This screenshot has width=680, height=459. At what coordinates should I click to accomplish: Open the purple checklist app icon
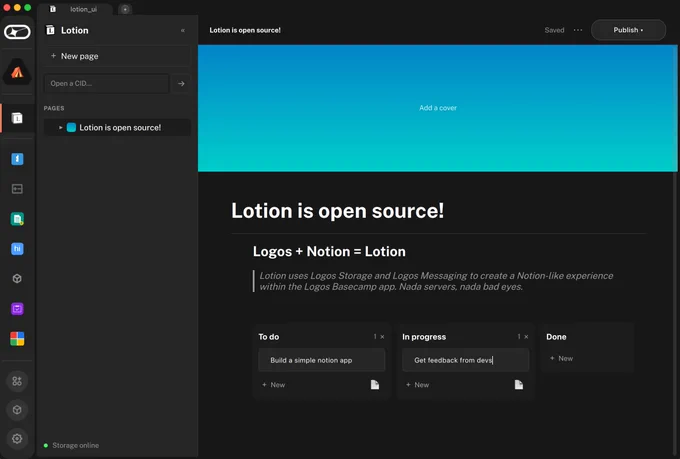click(x=17, y=309)
